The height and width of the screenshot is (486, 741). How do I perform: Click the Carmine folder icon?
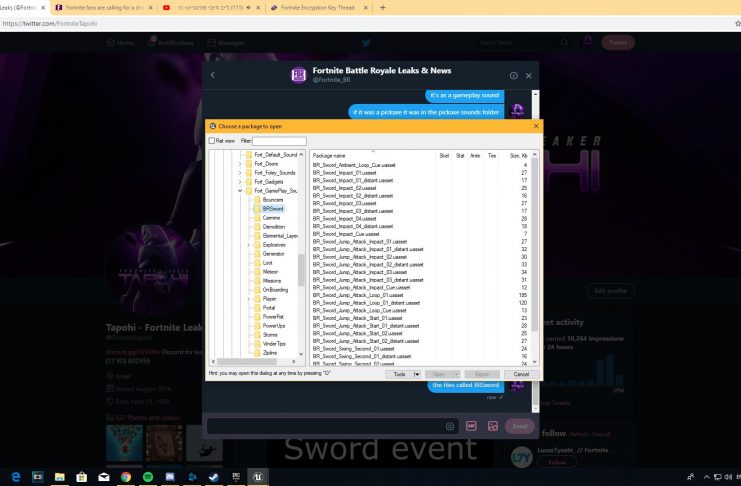click(x=257, y=217)
